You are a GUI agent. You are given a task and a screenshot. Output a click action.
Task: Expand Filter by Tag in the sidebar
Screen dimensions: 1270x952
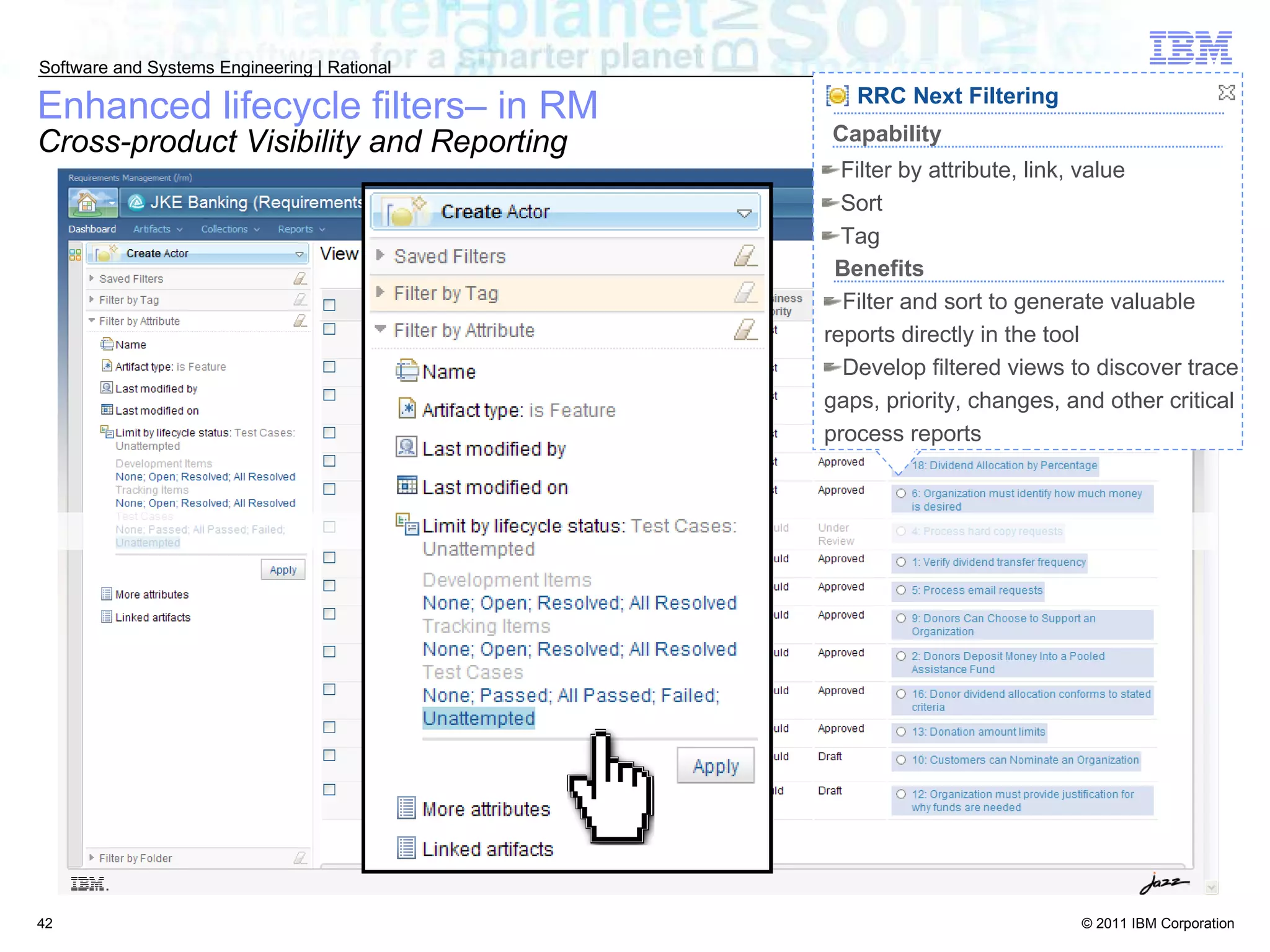tap(91, 300)
